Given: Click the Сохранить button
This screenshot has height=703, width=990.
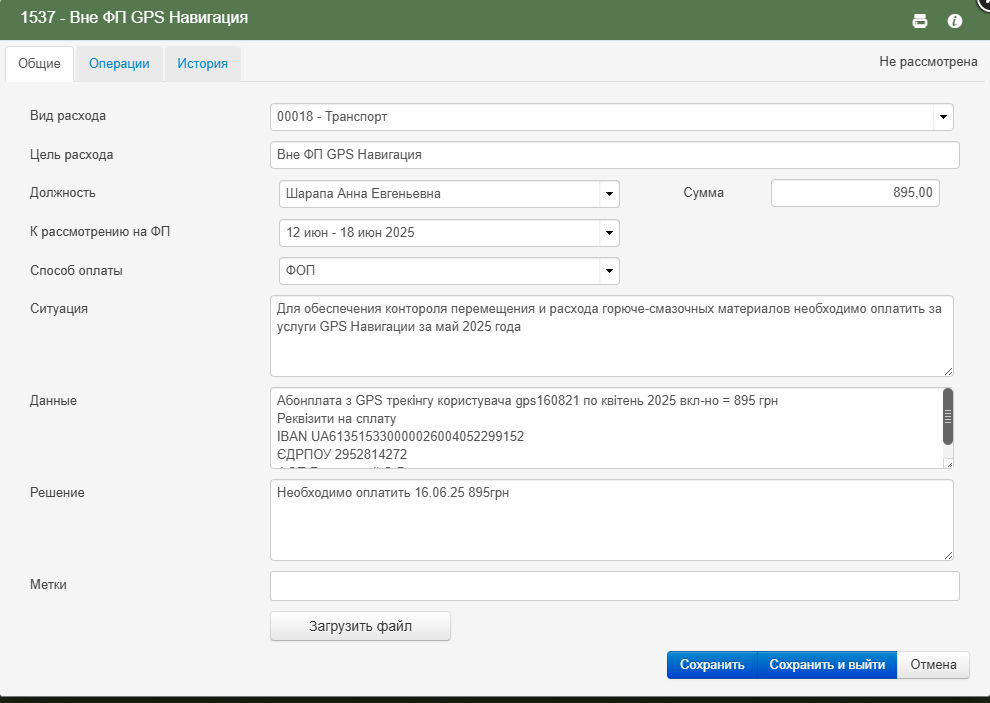Looking at the screenshot, I should coord(712,665).
